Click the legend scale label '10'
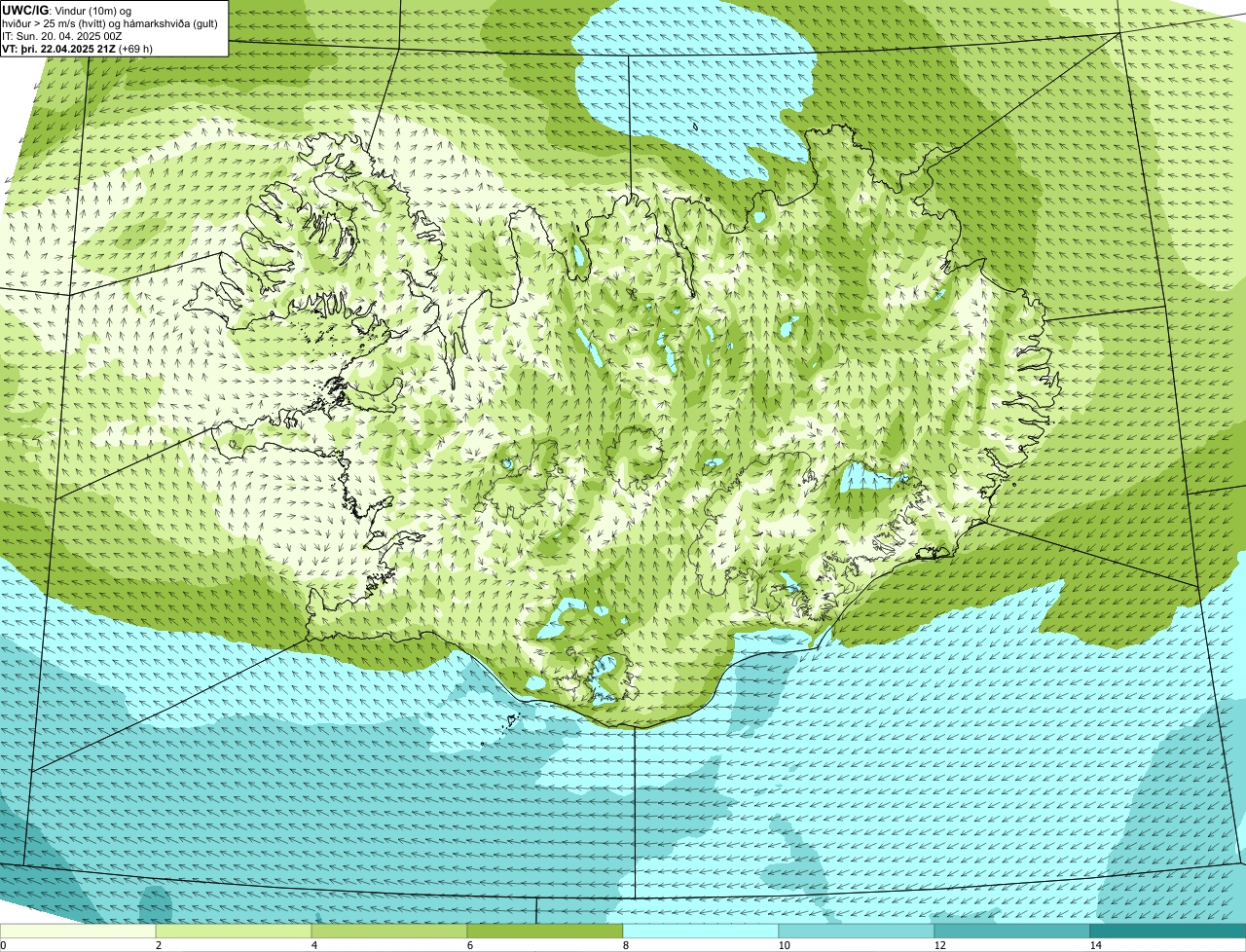 784,945
